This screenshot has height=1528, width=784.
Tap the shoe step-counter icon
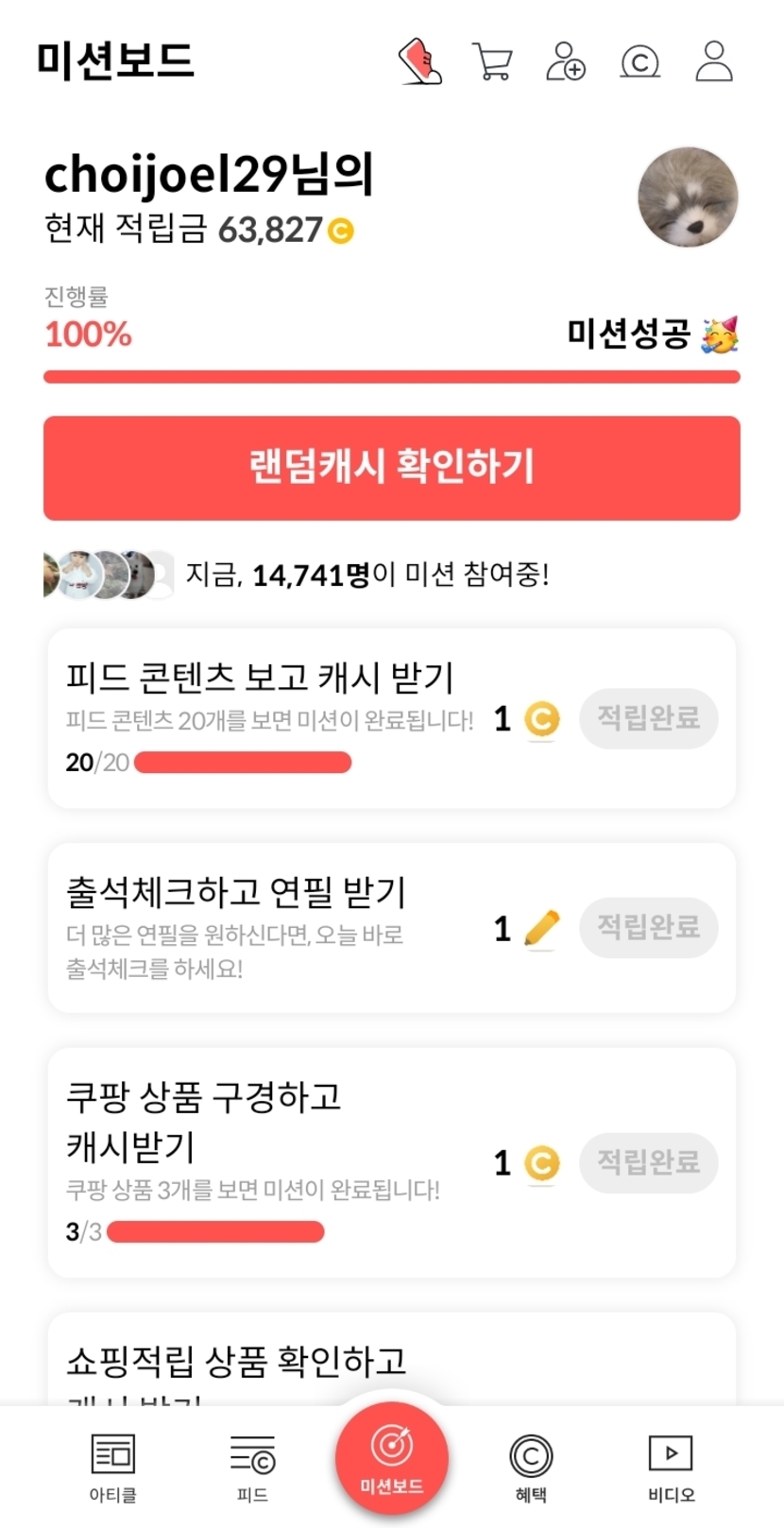point(420,61)
